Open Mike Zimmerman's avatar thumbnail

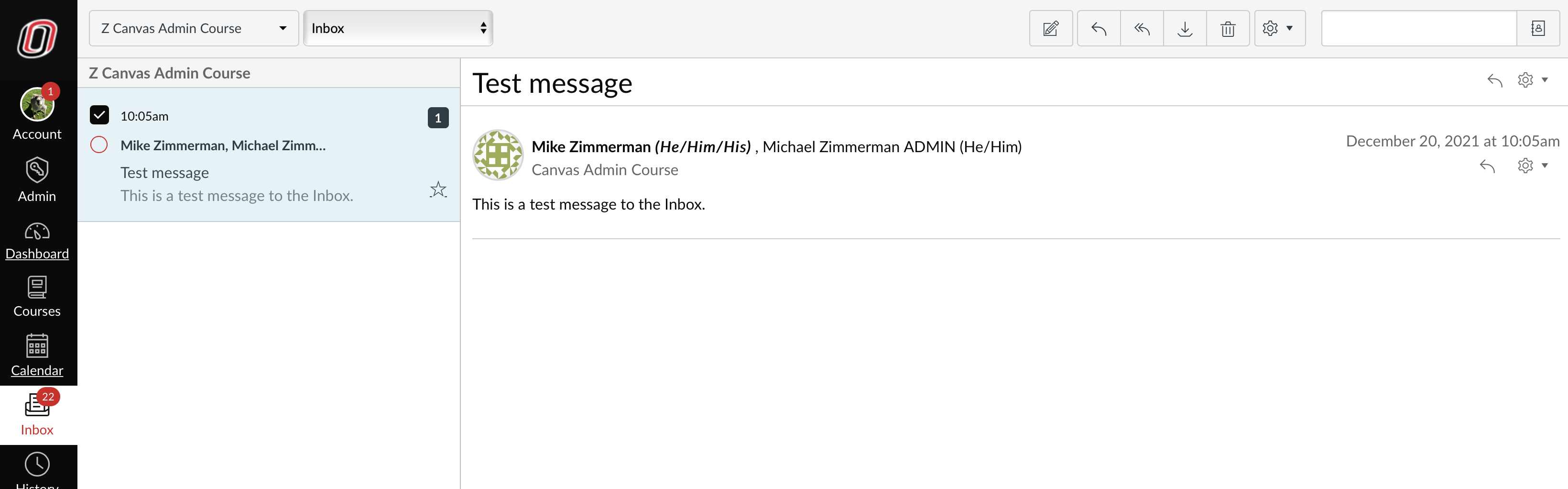tap(497, 156)
